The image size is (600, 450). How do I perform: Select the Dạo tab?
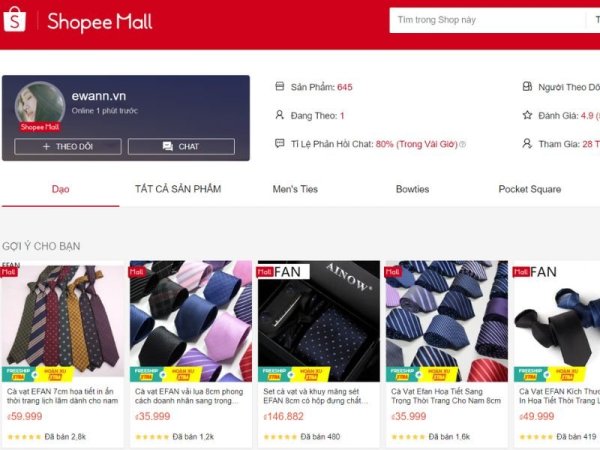(x=60, y=189)
